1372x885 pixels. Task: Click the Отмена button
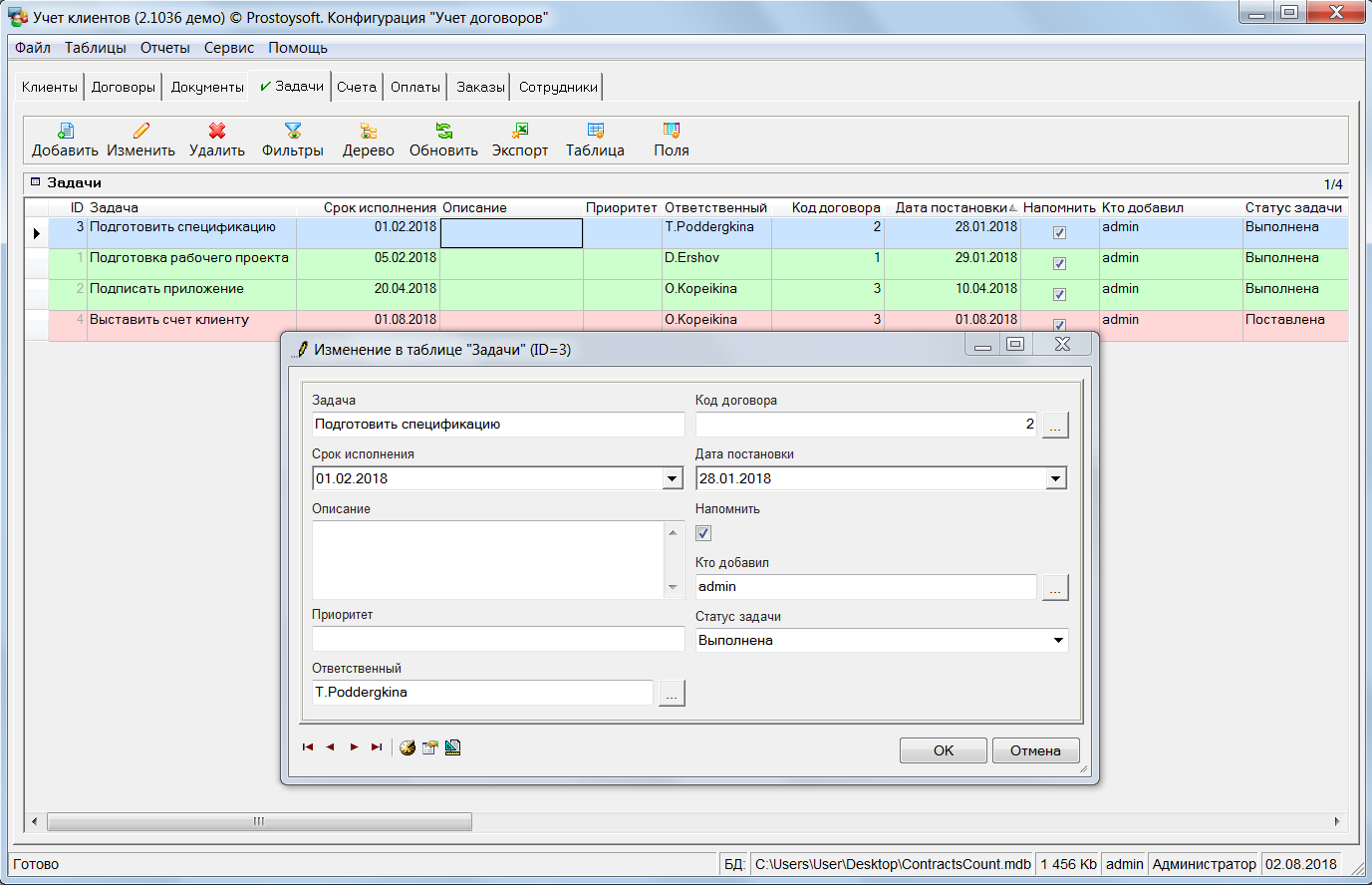1035,751
